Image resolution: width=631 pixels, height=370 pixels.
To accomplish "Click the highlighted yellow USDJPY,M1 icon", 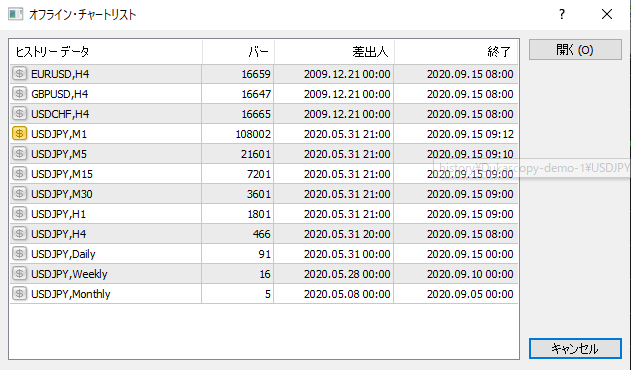I will point(19,134).
